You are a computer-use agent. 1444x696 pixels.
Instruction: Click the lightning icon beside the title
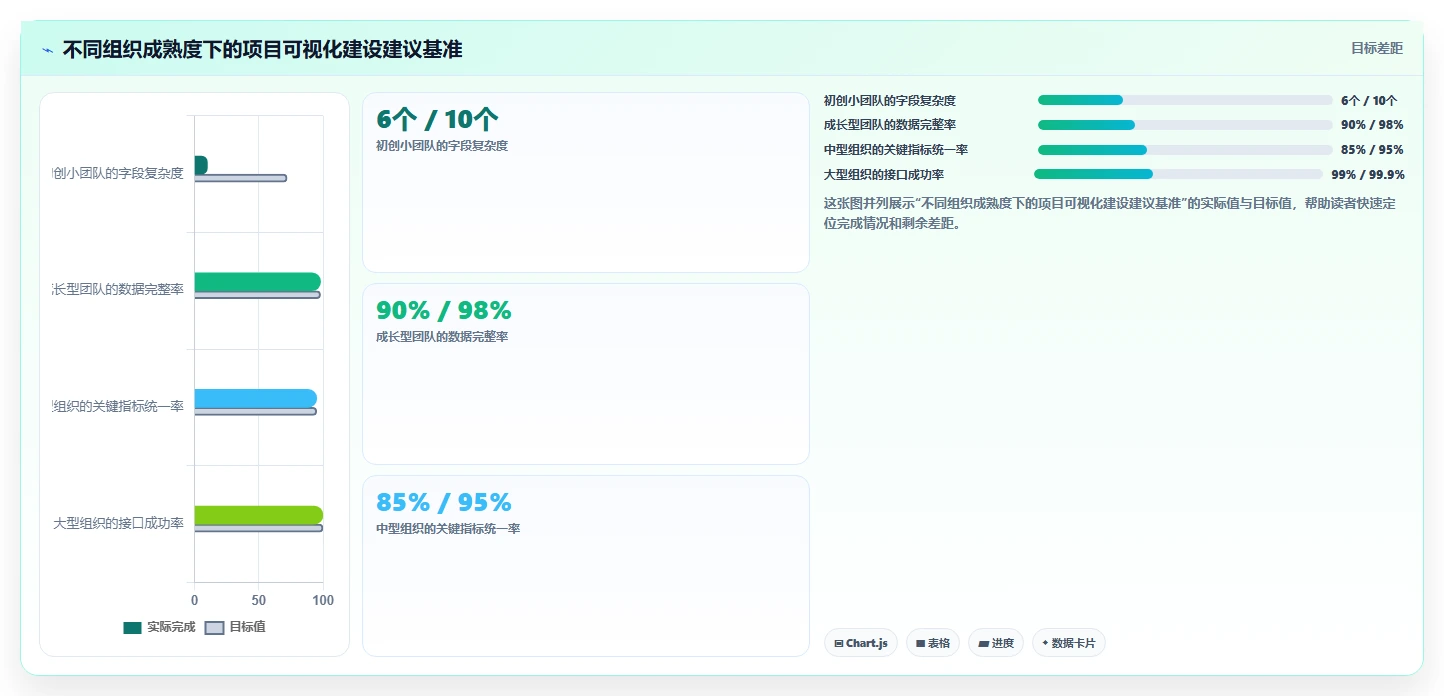47,50
